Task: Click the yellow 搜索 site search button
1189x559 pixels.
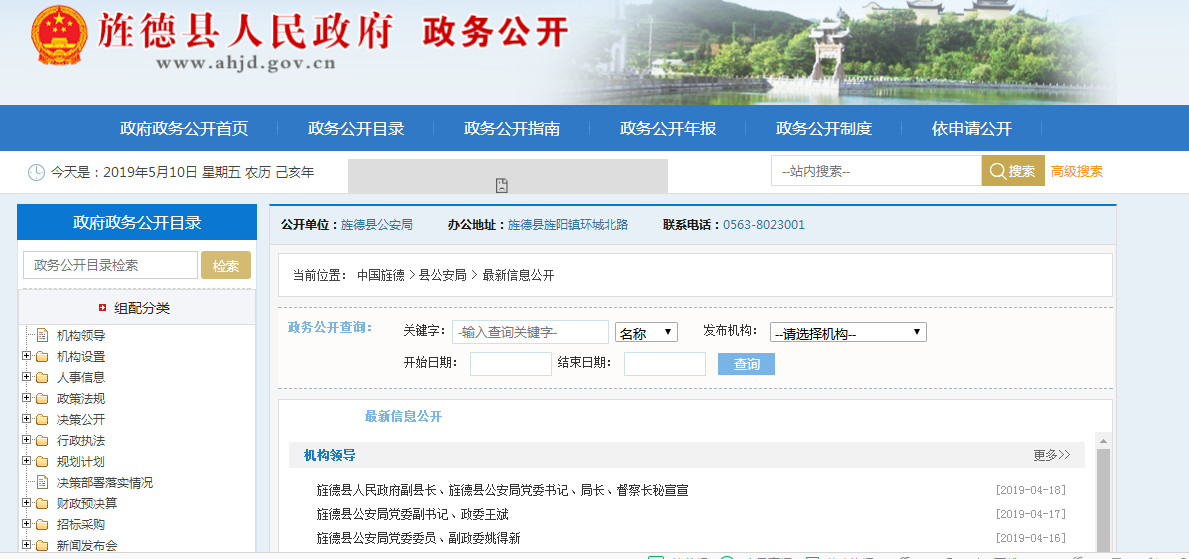Action: click(1012, 171)
